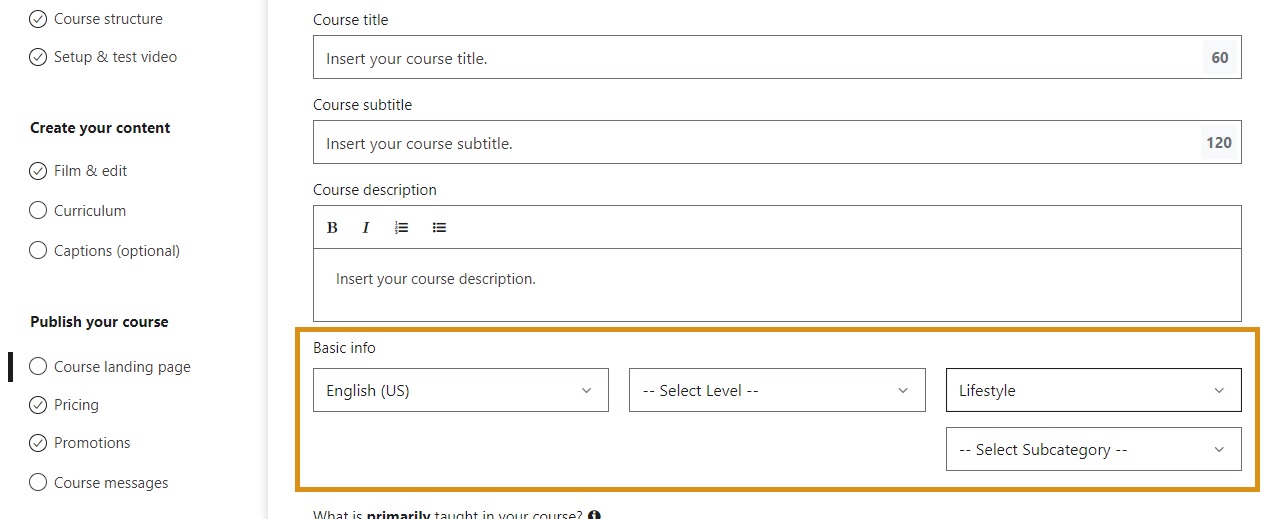
Task: Apply italic formatting in description editor
Action: [366, 228]
